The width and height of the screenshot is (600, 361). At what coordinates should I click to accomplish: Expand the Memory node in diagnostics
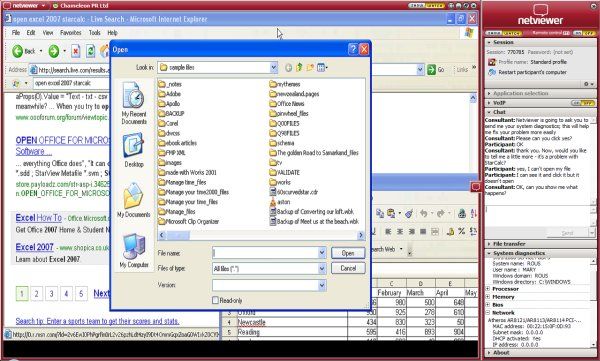[x=488, y=297]
